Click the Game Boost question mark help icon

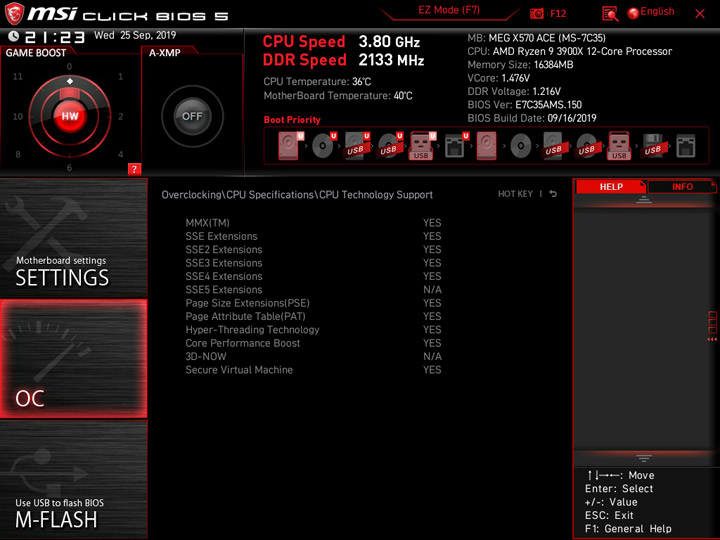pos(134,169)
